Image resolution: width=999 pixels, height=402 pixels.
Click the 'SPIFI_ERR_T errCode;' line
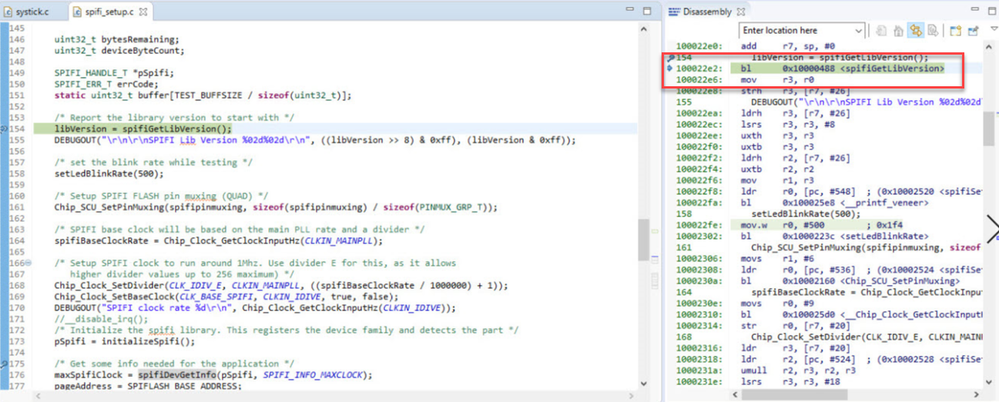tap(106, 84)
